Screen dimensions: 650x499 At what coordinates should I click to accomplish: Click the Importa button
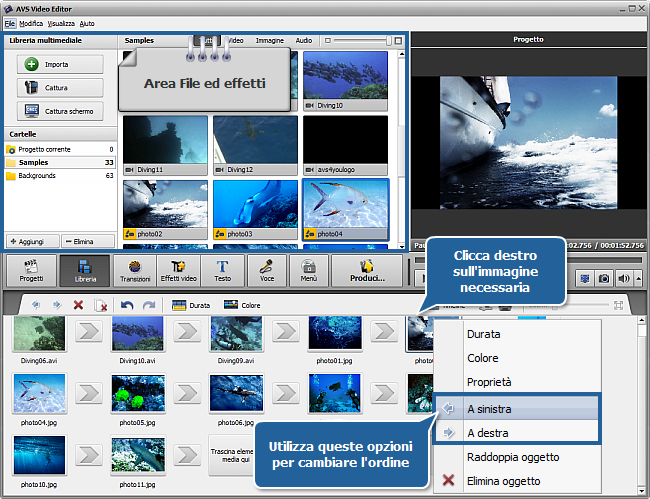point(60,64)
